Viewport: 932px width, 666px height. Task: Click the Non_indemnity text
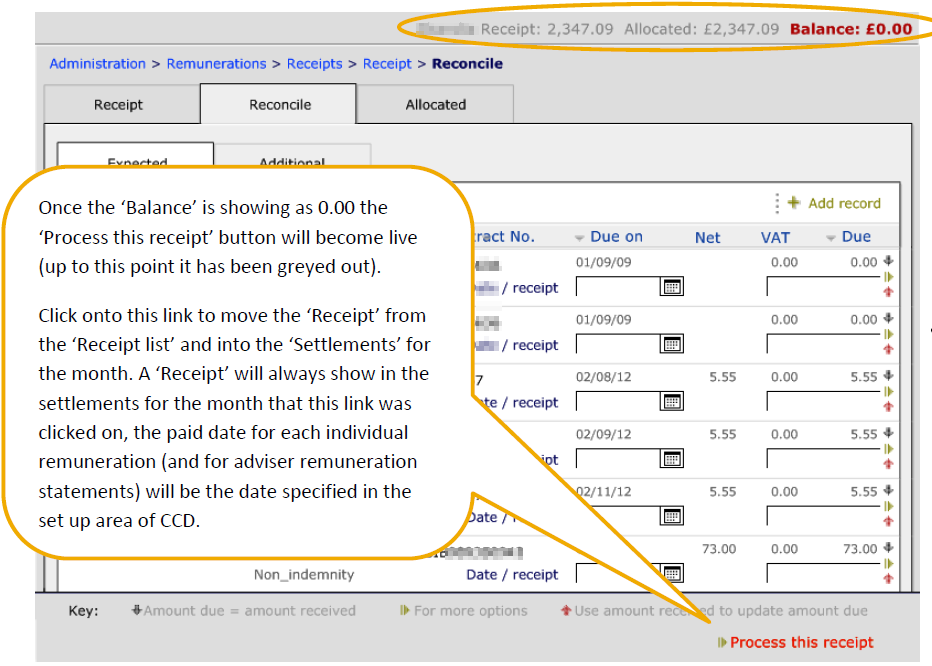tap(304, 574)
